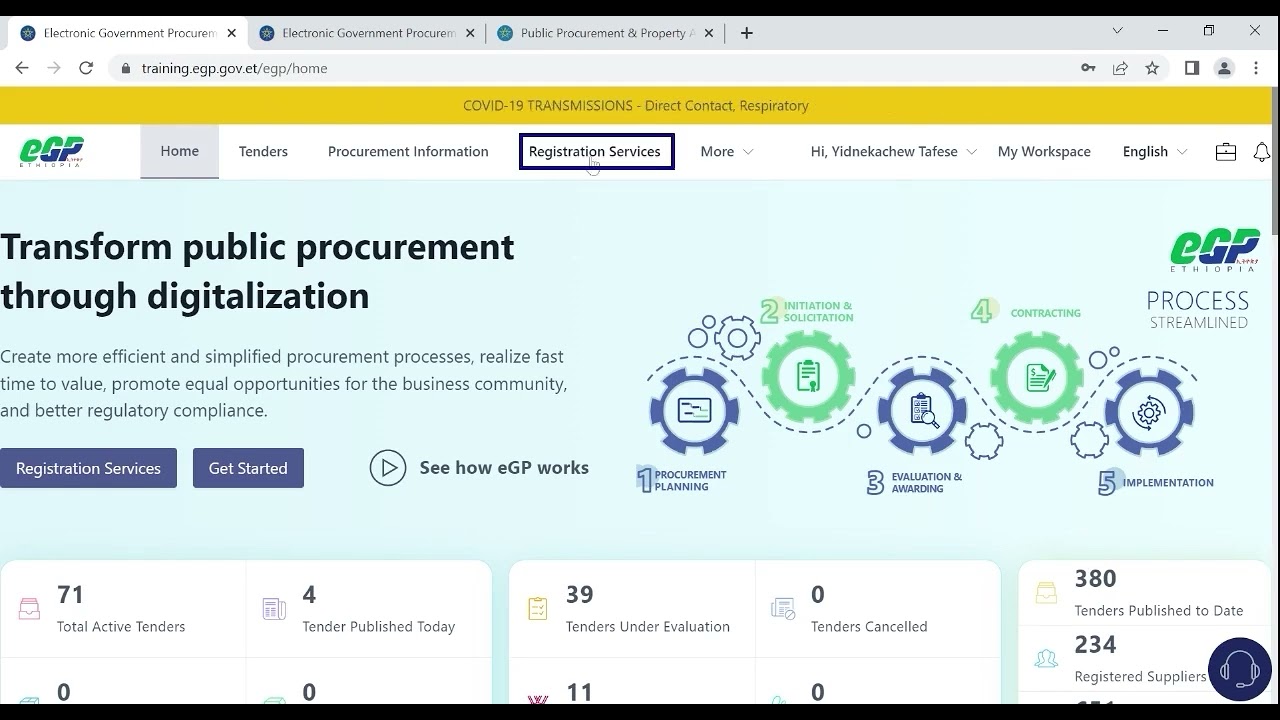Click the COVID-19 TRANSMISSIONS banner text

click(x=636, y=105)
